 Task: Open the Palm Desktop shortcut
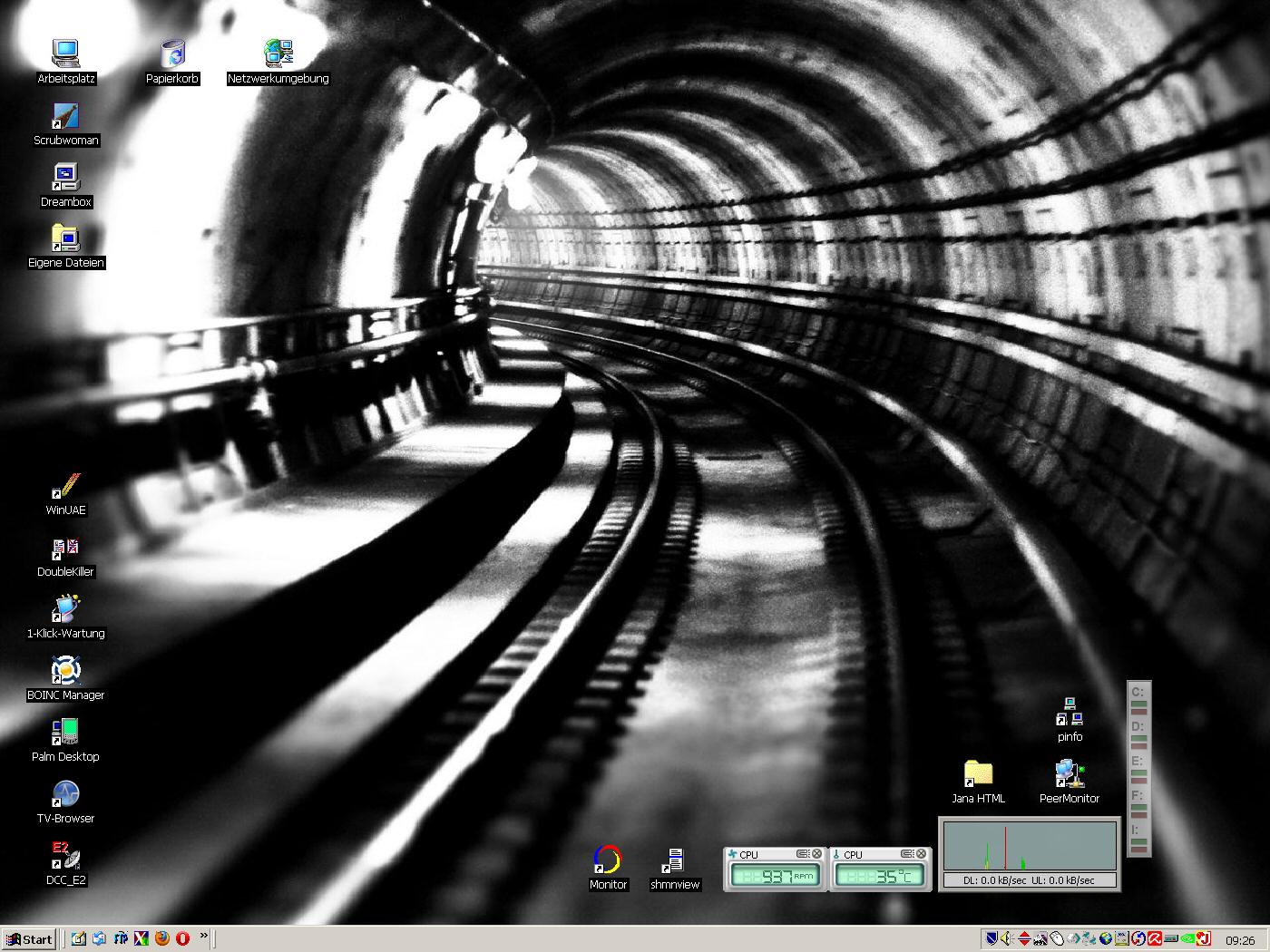coord(65,733)
